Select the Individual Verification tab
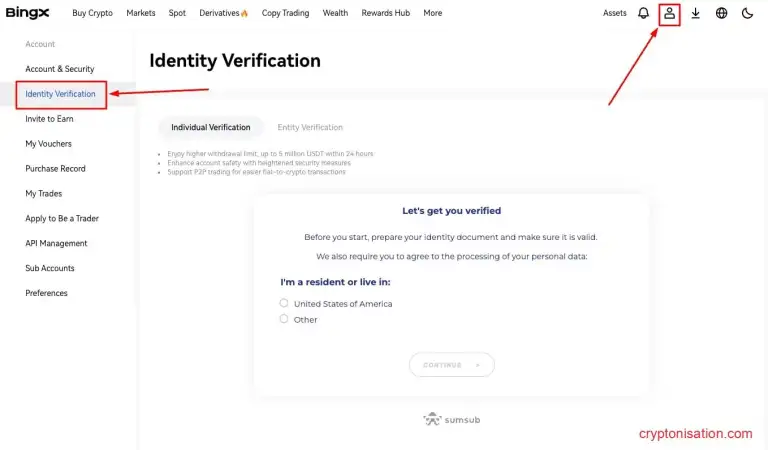Screen dimensions: 768x450 pos(211,127)
